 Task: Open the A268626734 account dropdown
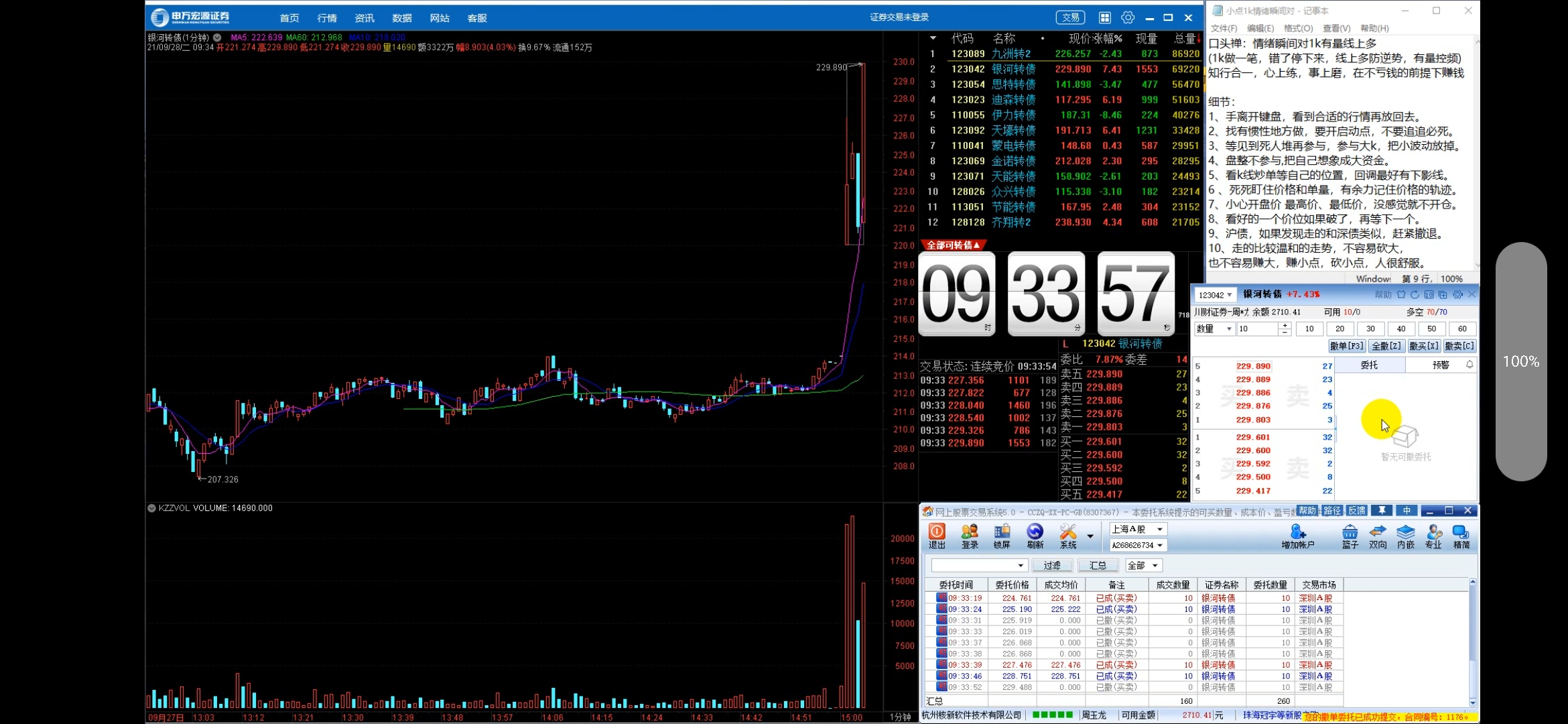1138,545
